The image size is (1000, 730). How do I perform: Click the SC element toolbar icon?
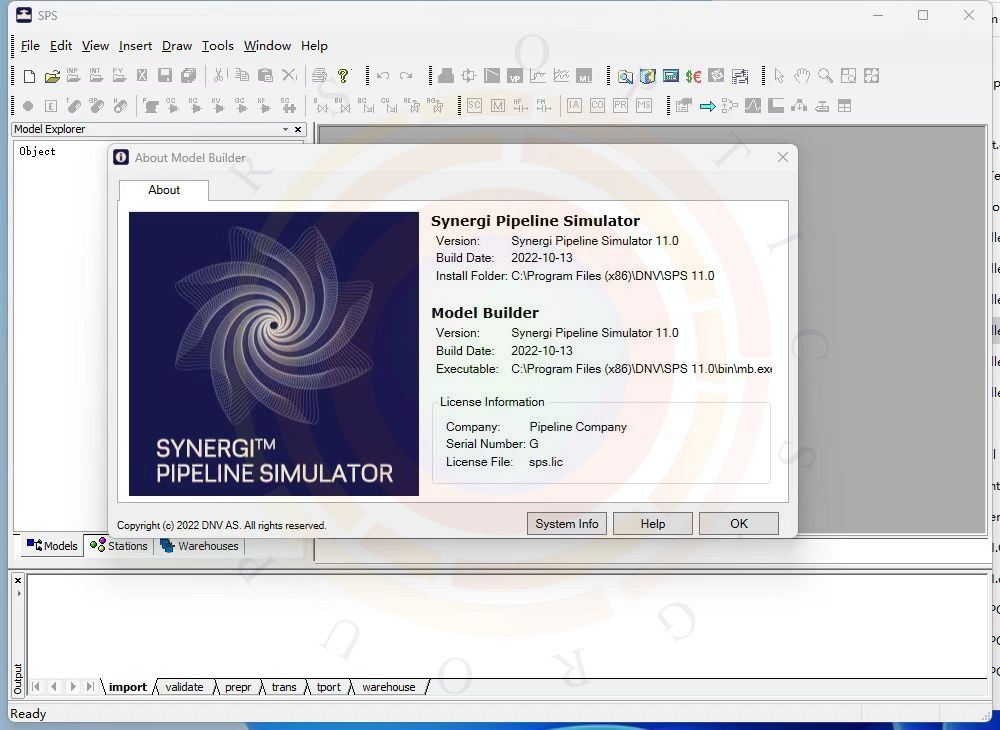(474, 106)
